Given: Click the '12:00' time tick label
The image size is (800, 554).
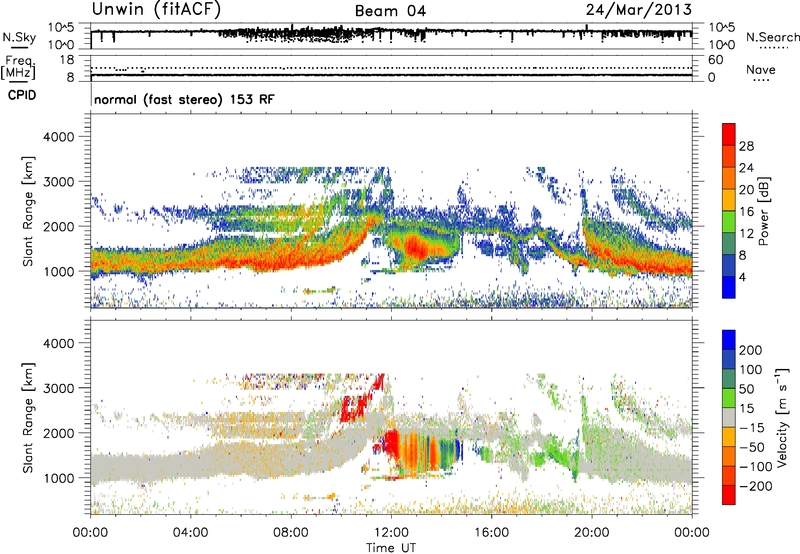Looking at the screenshot, I should [x=391, y=533].
